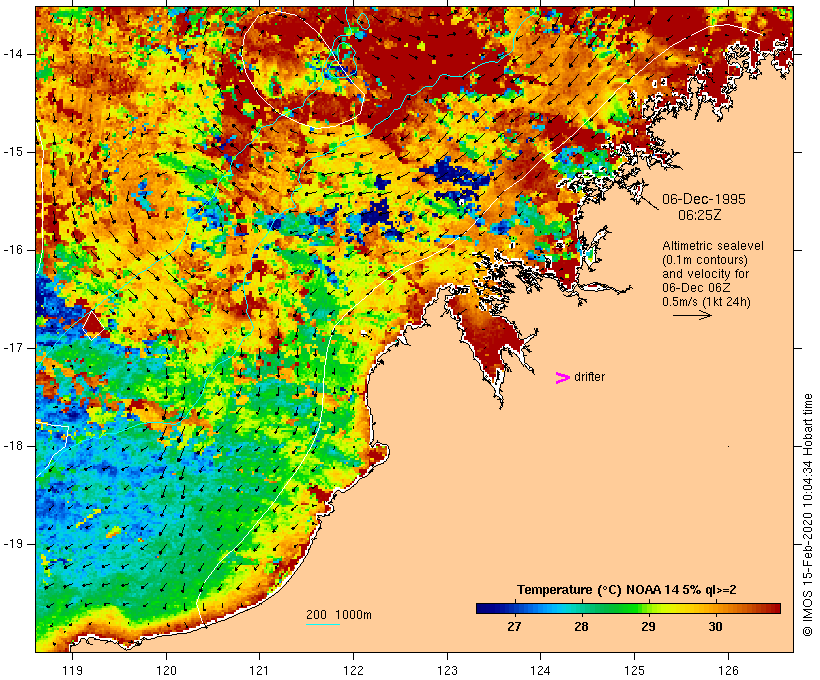Click the 'drifter' legend label
The height and width of the screenshot is (680, 820).
pos(589,377)
